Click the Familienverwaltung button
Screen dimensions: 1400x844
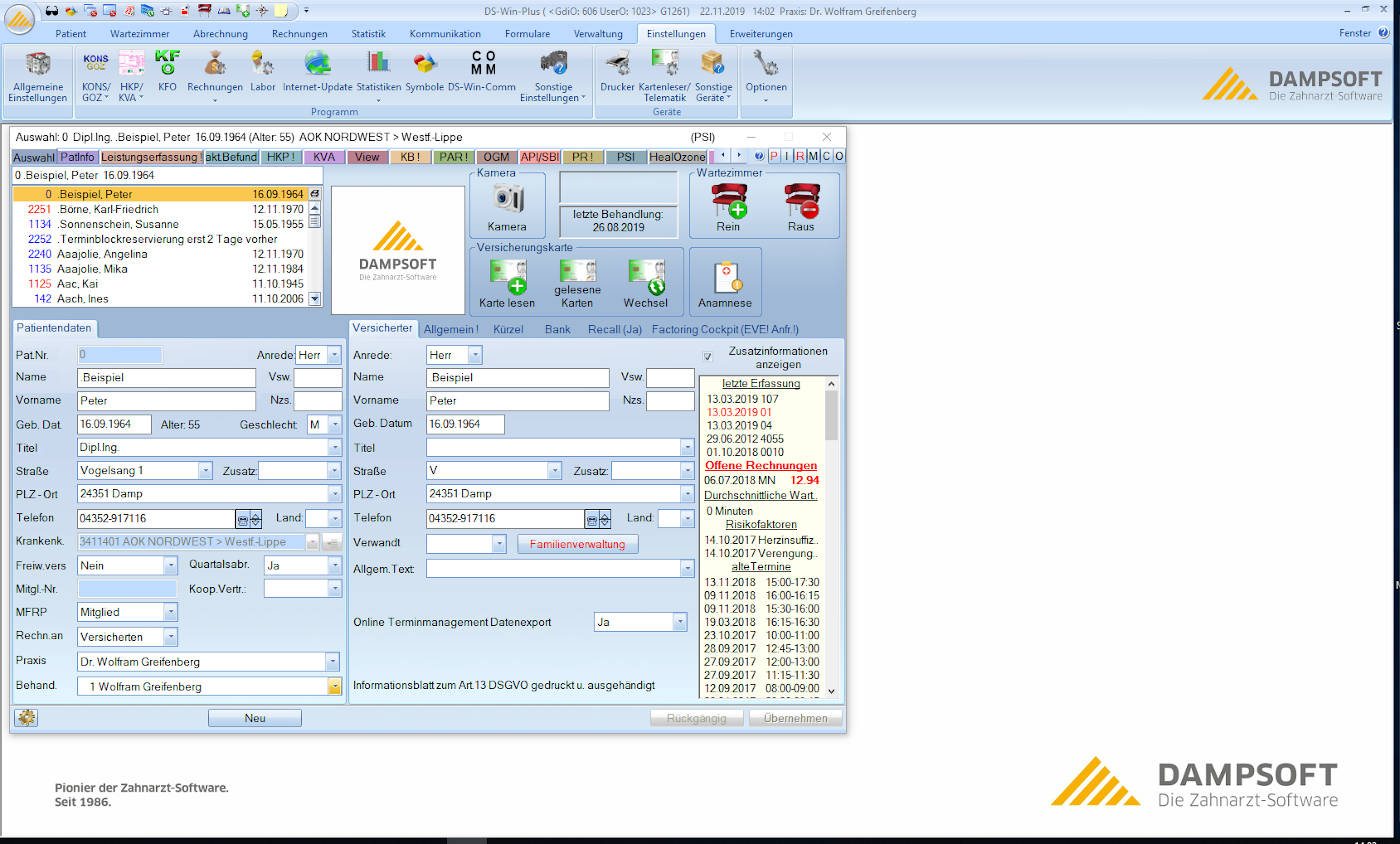click(577, 545)
